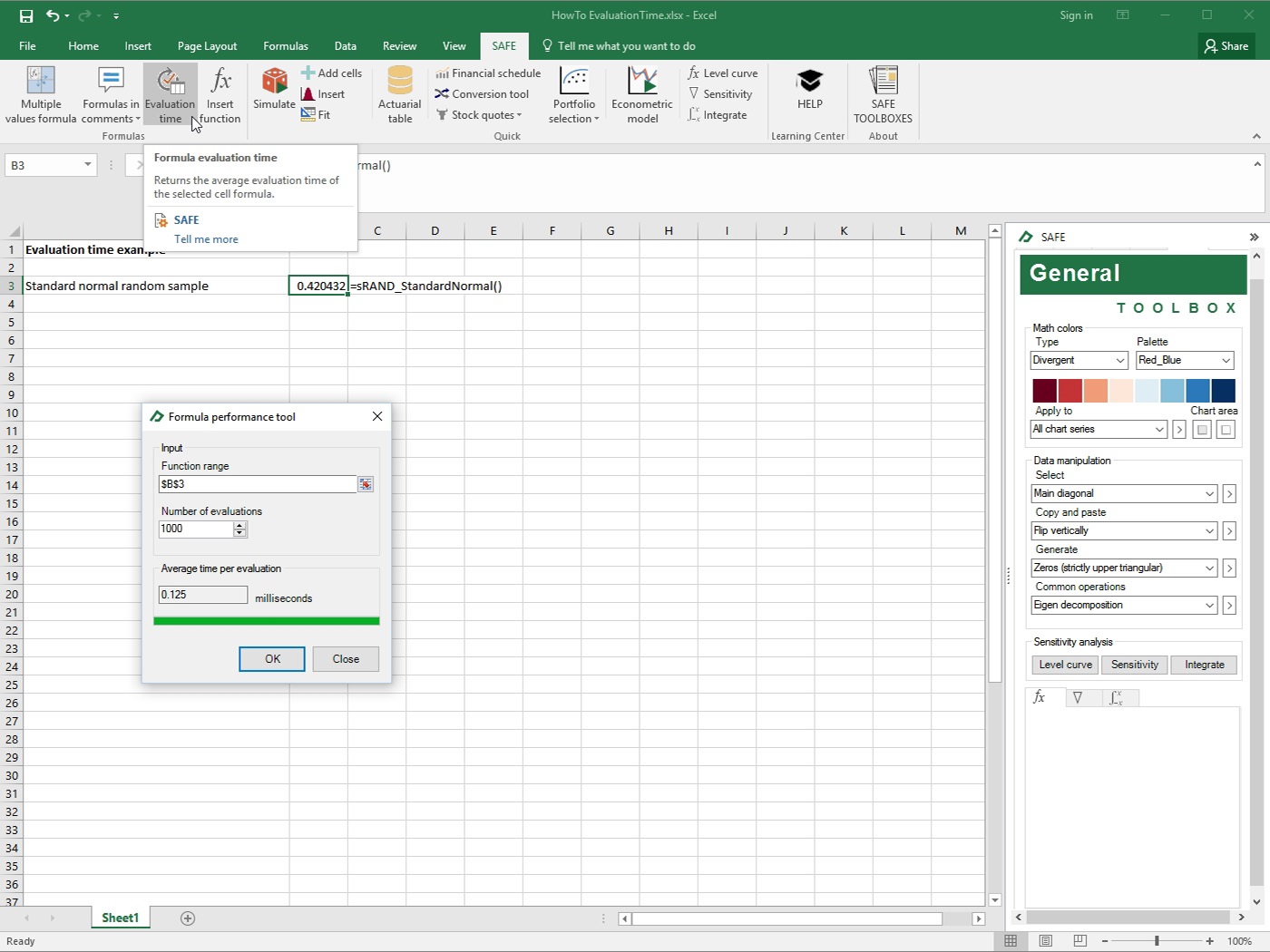Click Share button in title area
The image size is (1270, 952).
click(1226, 46)
